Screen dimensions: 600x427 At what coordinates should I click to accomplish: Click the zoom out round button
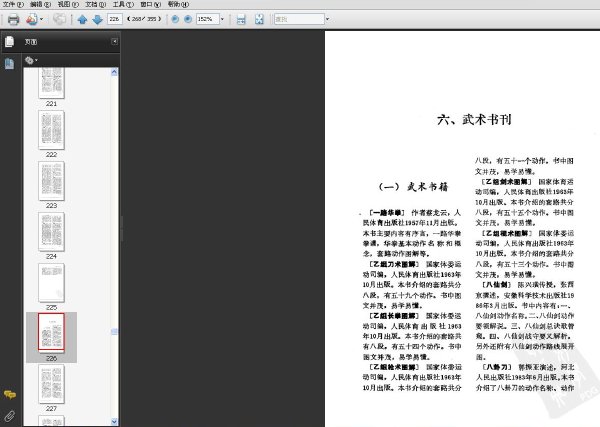[x=175, y=19]
